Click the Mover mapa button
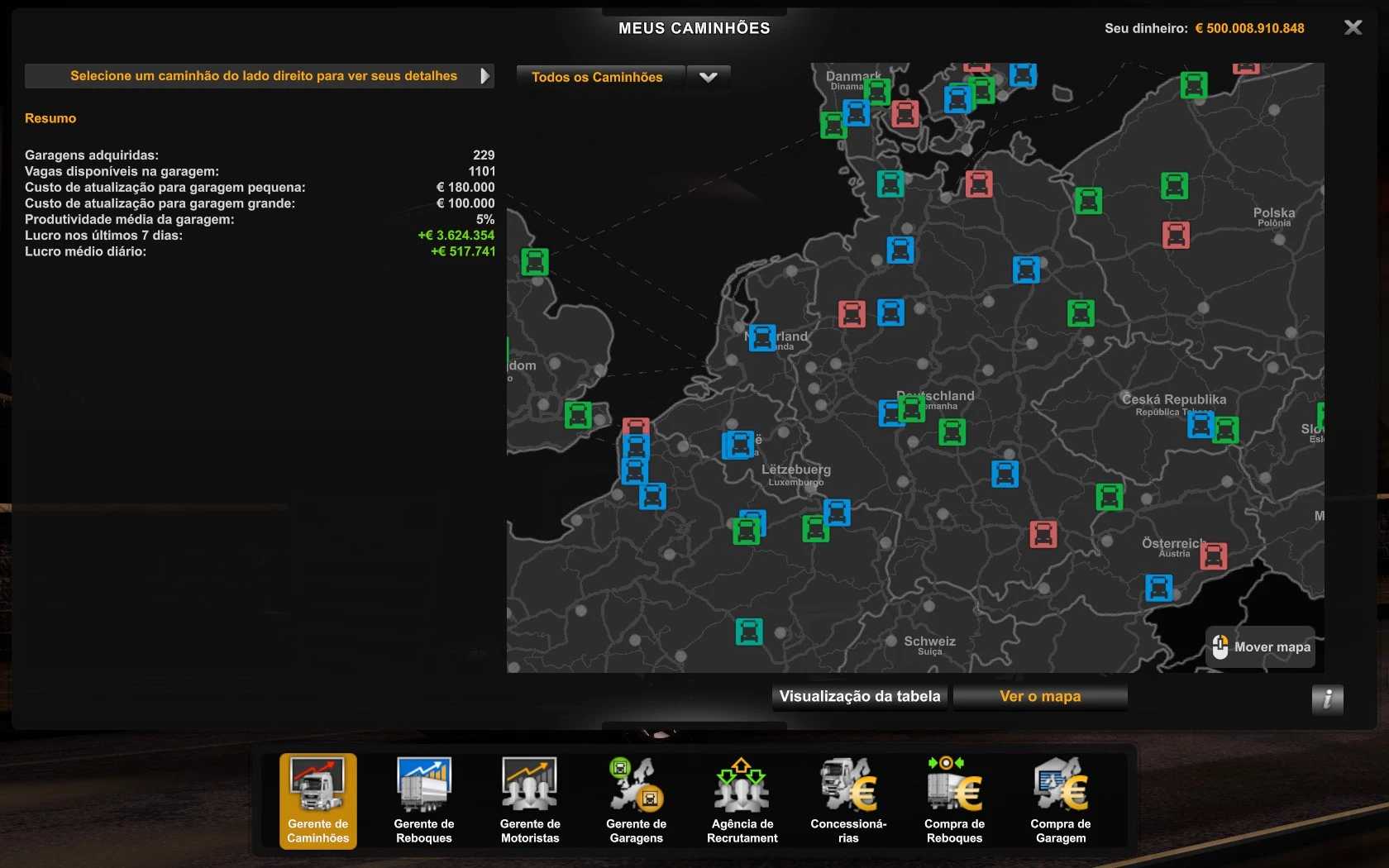Viewport: 1389px width, 868px height. pyautogui.click(x=1262, y=647)
